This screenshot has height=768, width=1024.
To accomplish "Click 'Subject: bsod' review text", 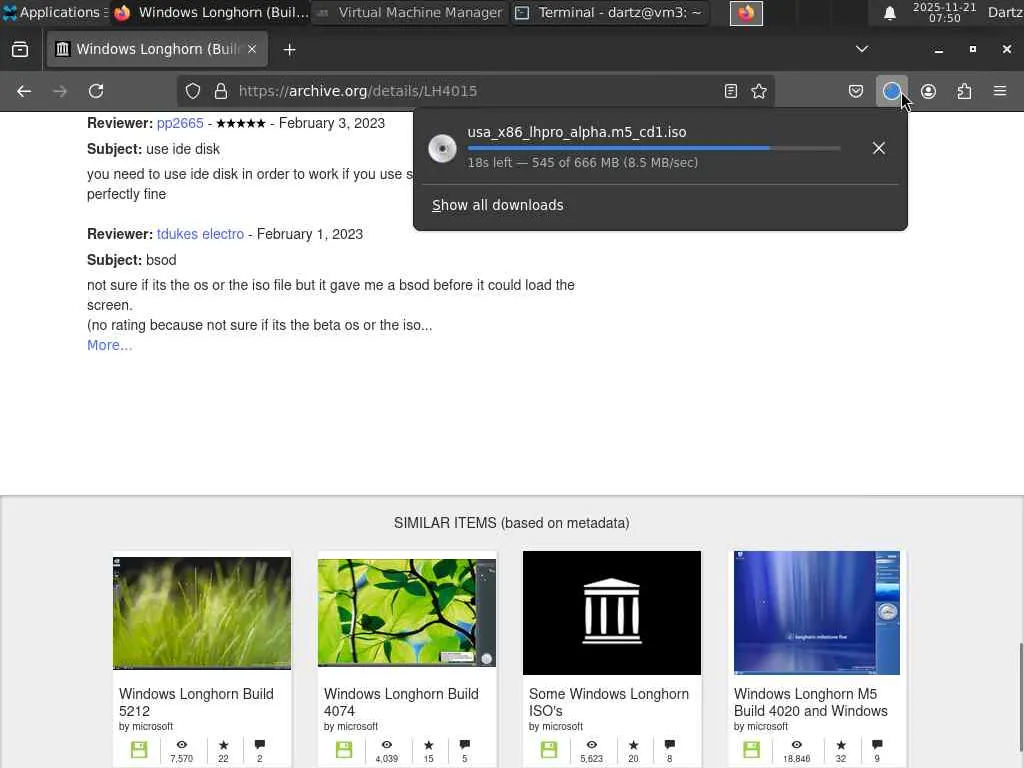I will point(132,260).
